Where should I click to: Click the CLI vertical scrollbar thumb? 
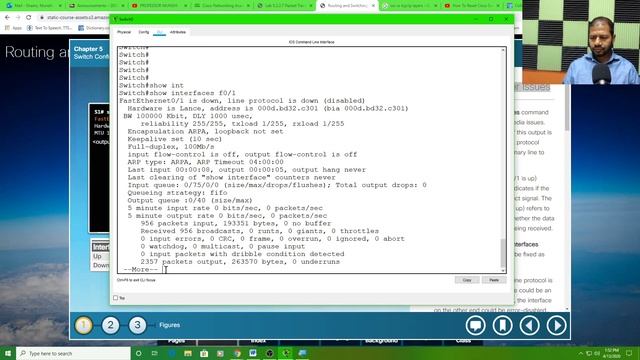[503, 253]
